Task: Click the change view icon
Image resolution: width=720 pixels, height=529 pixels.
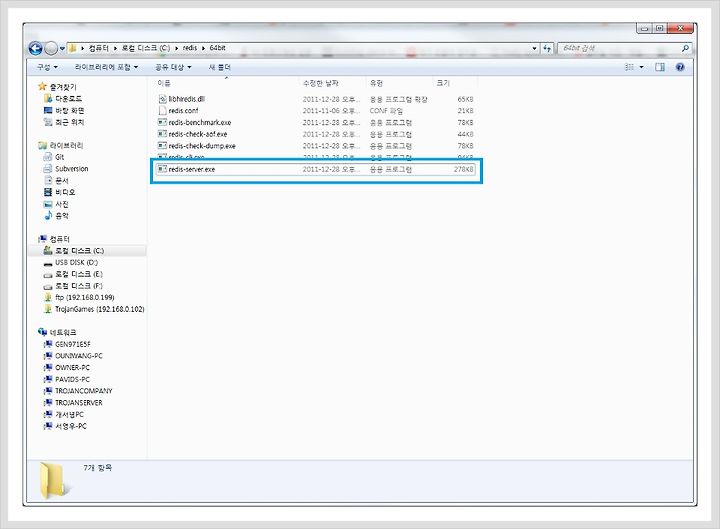Action: 629,67
